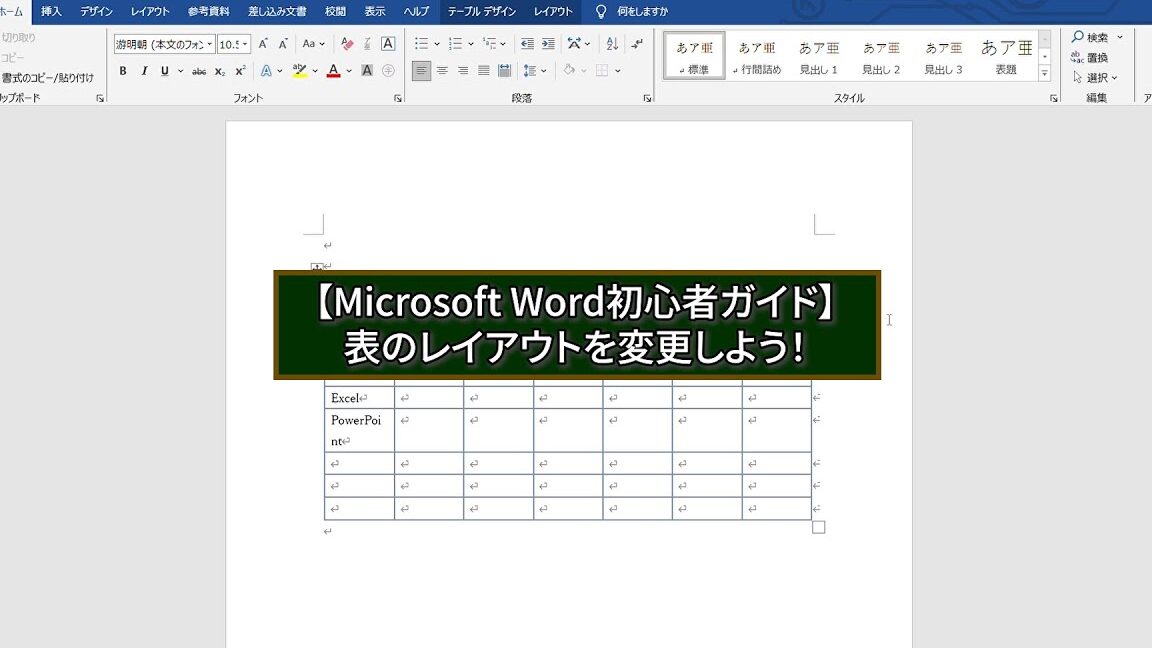Click the lightbulb Tell Me icon
This screenshot has height=648, width=1152.
pyautogui.click(x=601, y=12)
